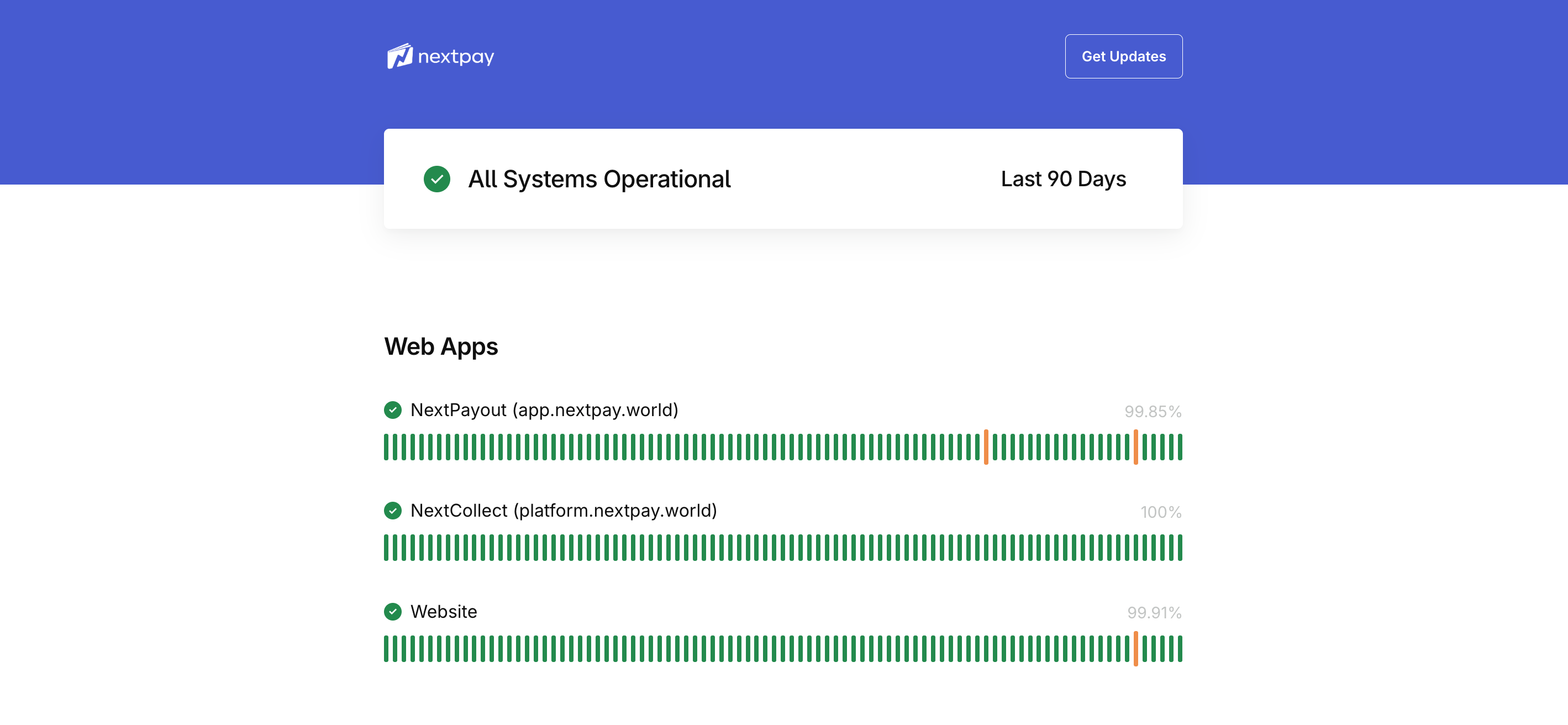Click the last green bar of Website timeline
This screenshot has height=725, width=1568.
pyautogui.click(x=1180, y=648)
